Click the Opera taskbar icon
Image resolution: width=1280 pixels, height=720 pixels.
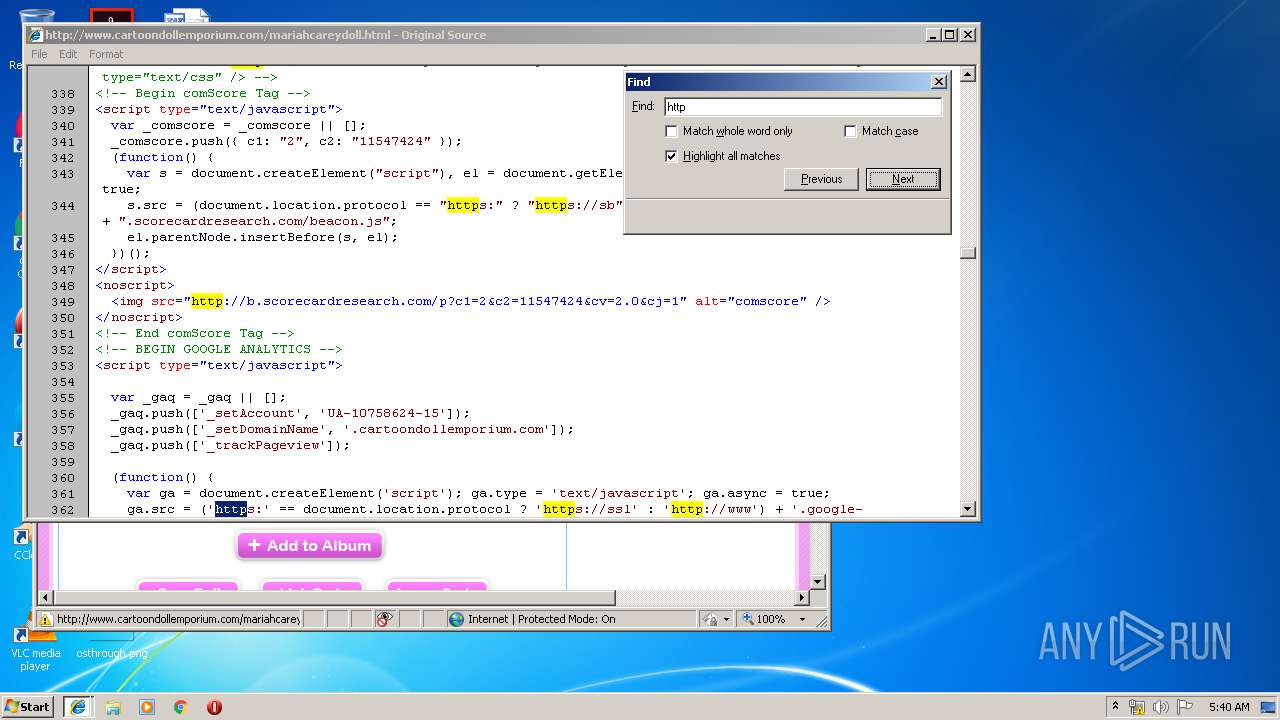(214, 706)
